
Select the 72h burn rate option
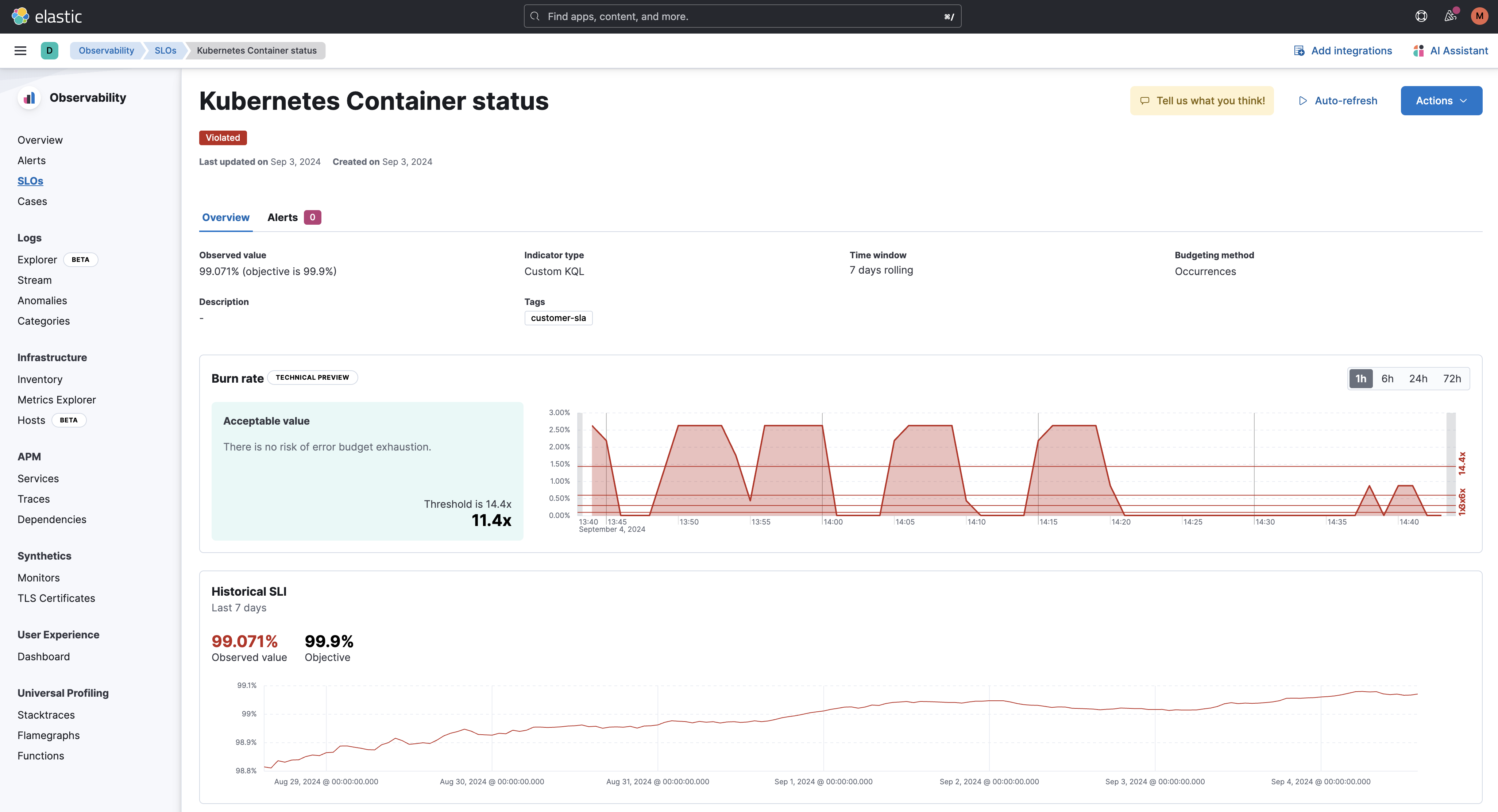(x=1452, y=378)
